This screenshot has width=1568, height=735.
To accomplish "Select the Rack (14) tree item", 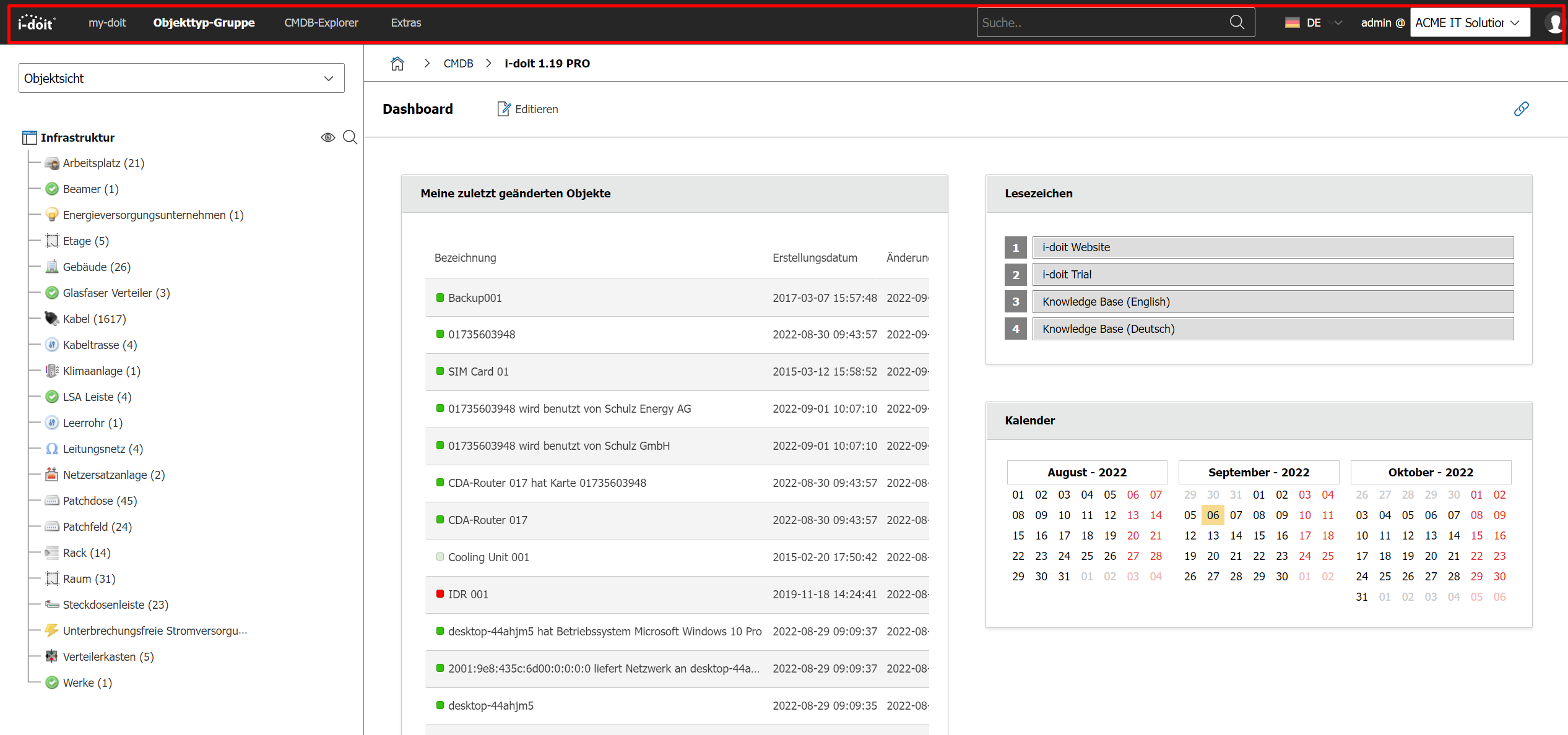I will coord(86,552).
